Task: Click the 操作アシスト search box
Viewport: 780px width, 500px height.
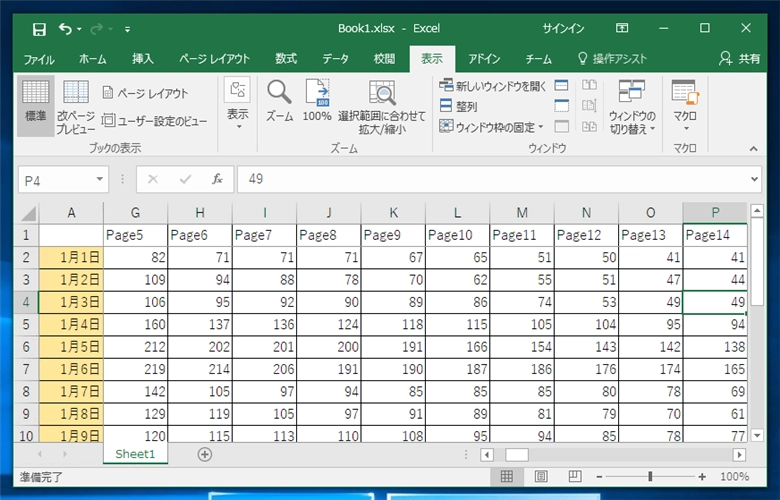Action: coord(612,59)
